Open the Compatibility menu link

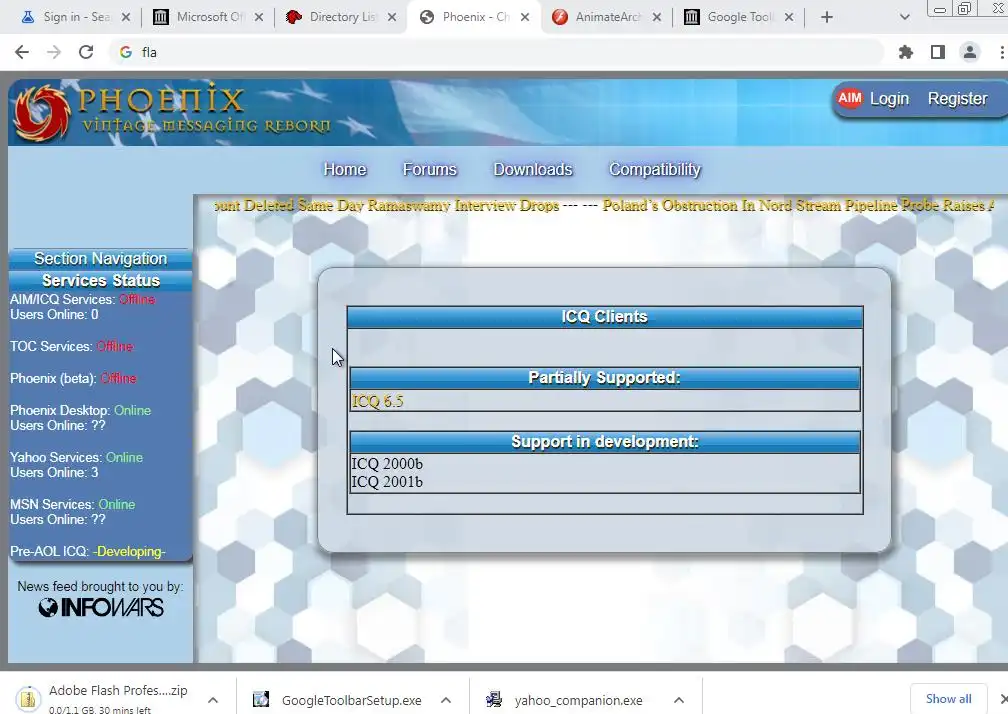click(654, 169)
